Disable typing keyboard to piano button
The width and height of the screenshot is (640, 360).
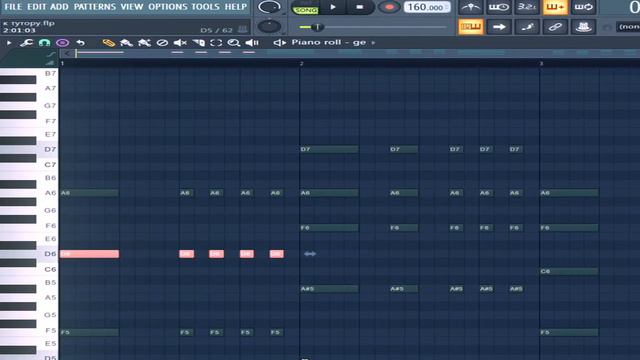(471, 27)
